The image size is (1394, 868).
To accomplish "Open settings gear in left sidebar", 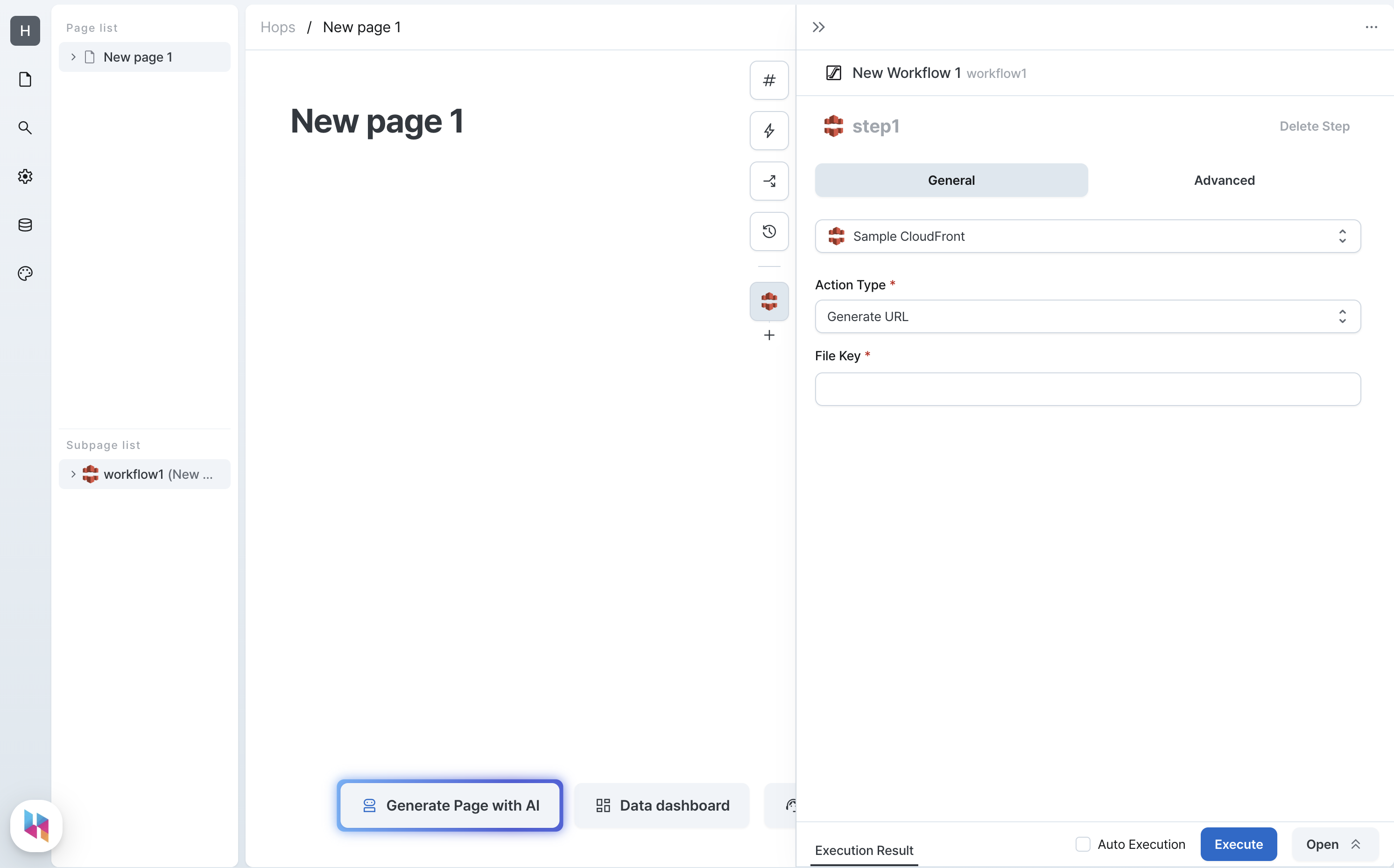I will click(25, 176).
